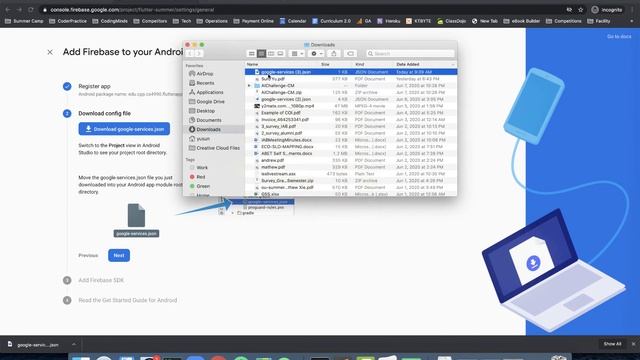Switch Finder to list view
This screenshot has width=640, height=360.
tap(261, 53)
